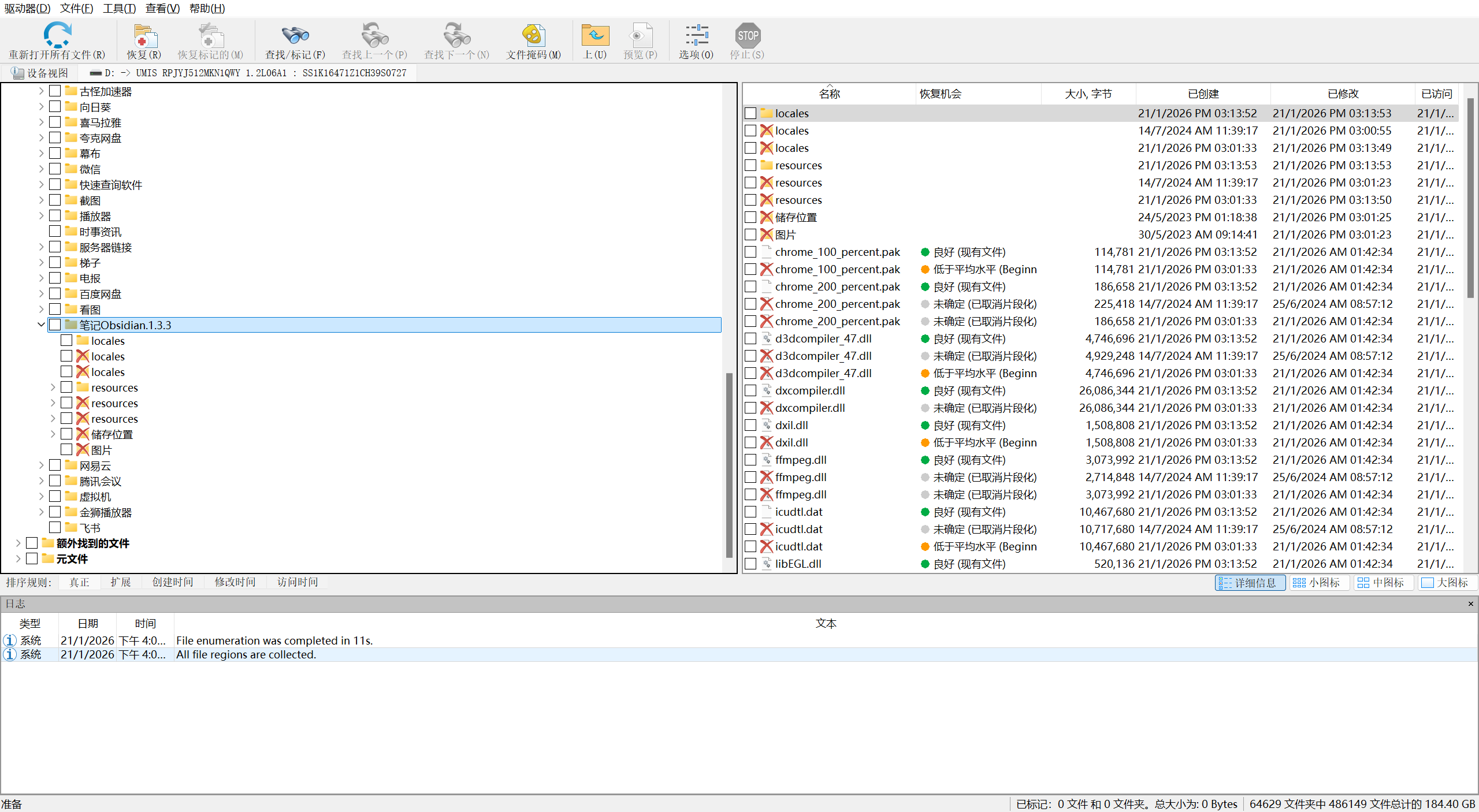Screen dimensions: 1479x812
Task: Switch to the 设备视图 tab
Action: click(40, 73)
